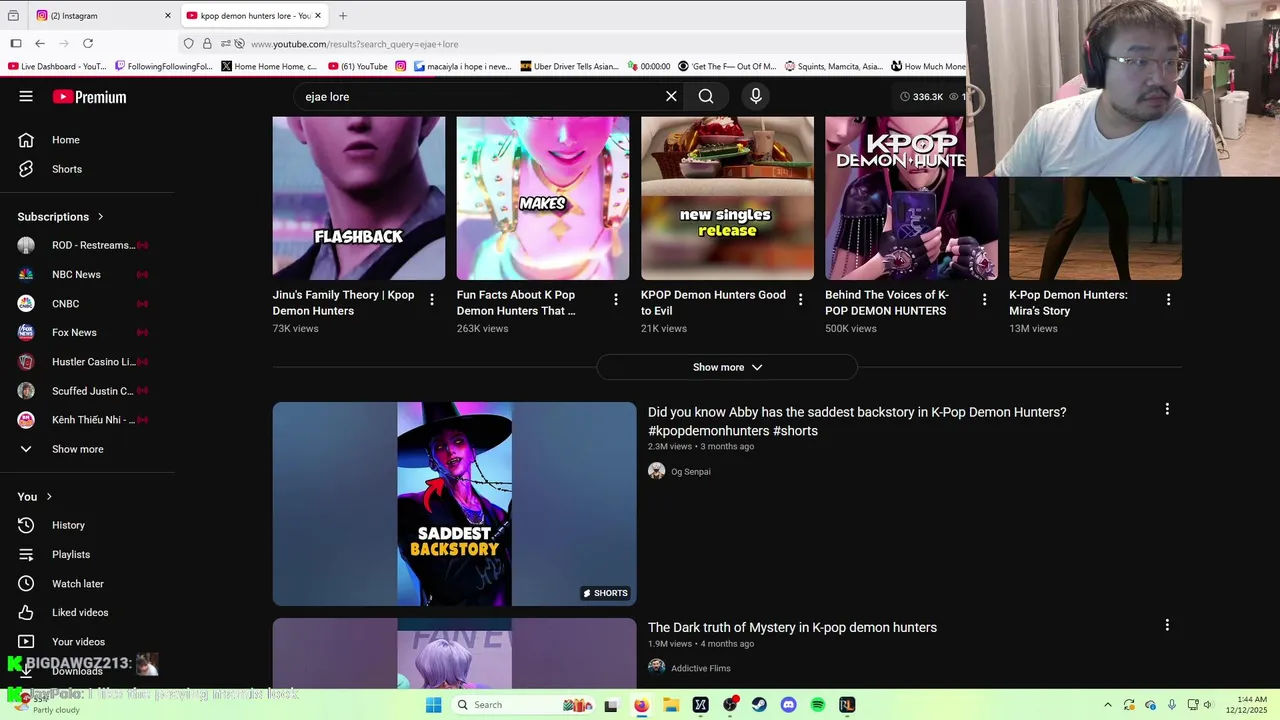The image size is (1280, 720).
Task: Open the YouTube guide hamburger menu
Action: [26, 97]
